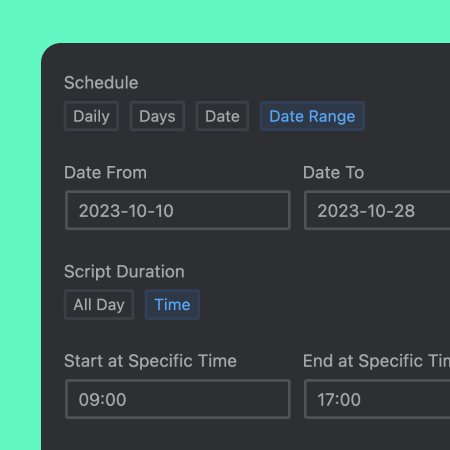The height and width of the screenshot is (450, 450).
Task: Choose the Days schedule option
Action: pyautogui.click(x=157, y=116)
